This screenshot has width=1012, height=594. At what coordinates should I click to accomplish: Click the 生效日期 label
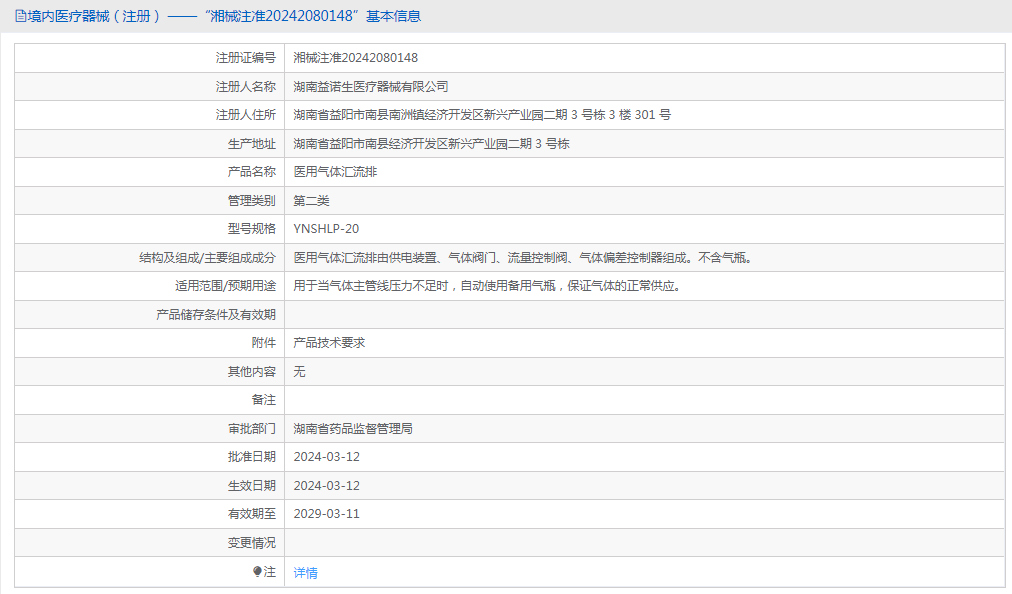[252, 486]
